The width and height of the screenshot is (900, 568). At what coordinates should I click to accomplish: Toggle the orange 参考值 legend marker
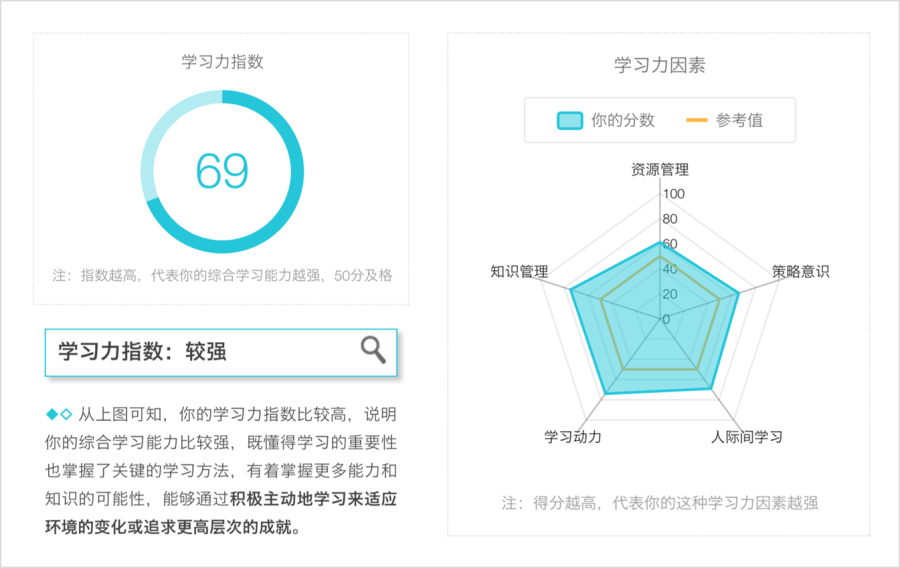click(x=696, y=120)
